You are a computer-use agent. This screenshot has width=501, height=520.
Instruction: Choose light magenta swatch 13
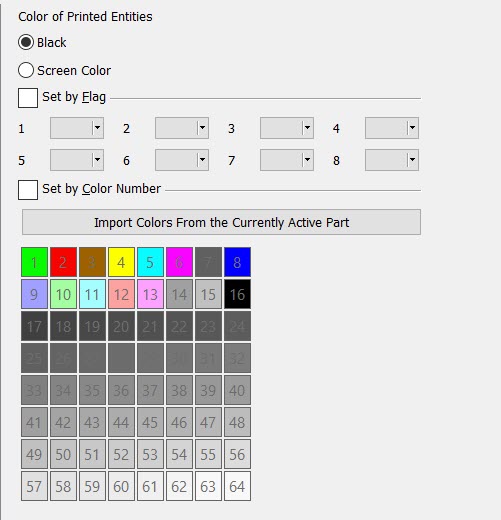coord(150,294)
